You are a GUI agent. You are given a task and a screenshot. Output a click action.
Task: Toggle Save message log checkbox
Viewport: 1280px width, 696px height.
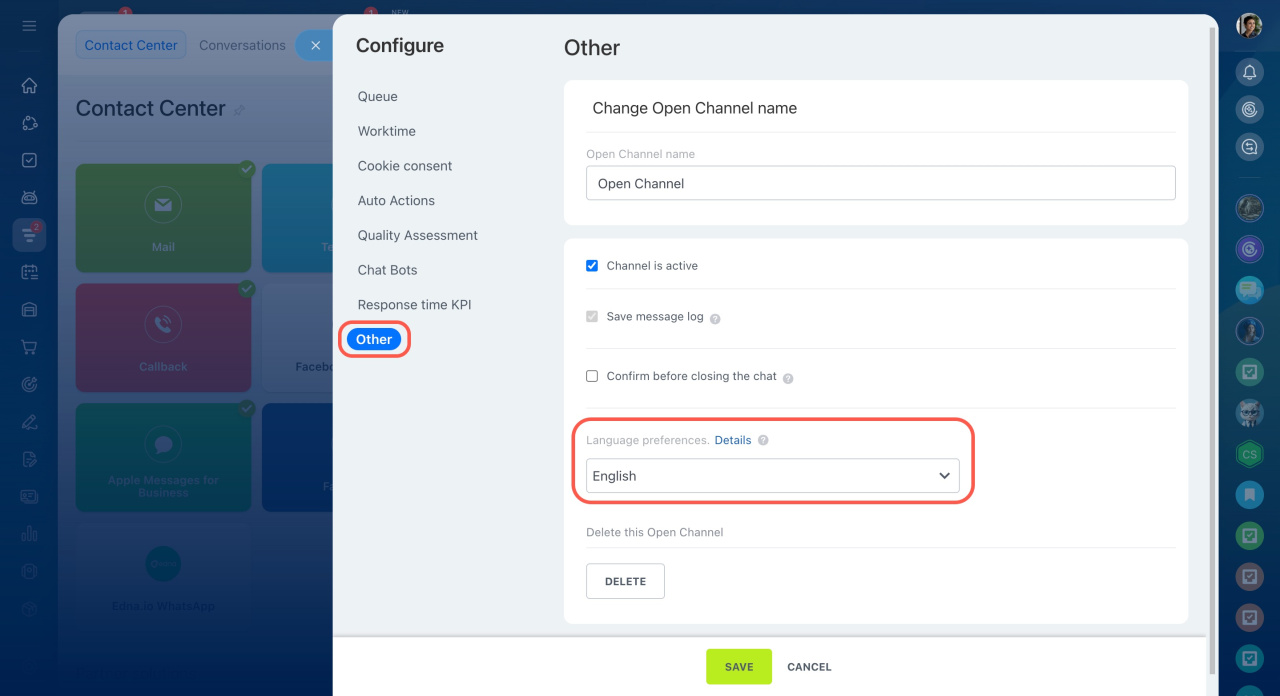(x=592, y=316)
